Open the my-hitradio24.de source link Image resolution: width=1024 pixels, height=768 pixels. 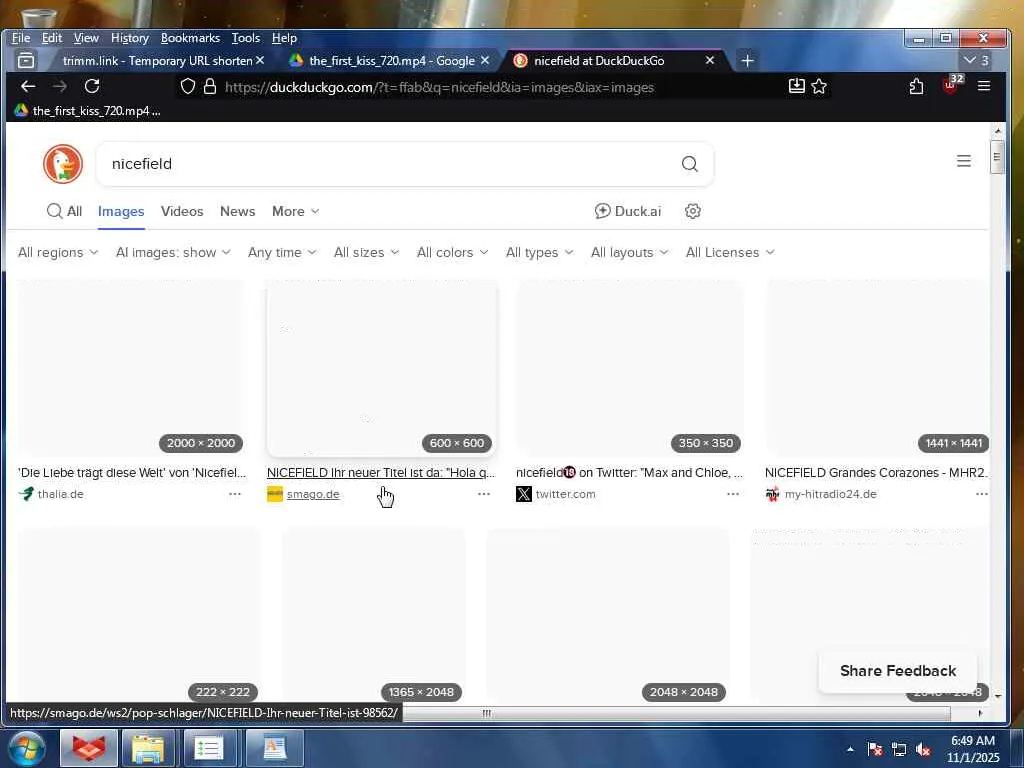[x=831, y=494]
